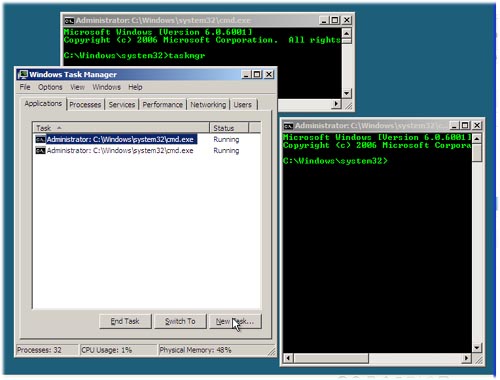Open the Windows menu in Task Manager
This screenshot has width=500, height=380.
pyautogui.click(x=106, y=87)
